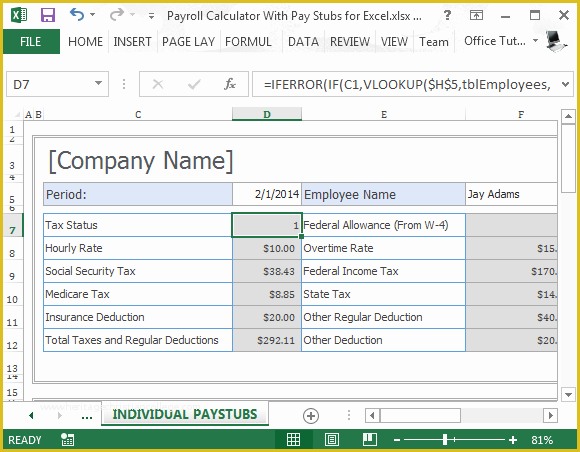Screen dimensions: 580x452
Task: Open the Insert Function fx dialog
Action: 230,84
